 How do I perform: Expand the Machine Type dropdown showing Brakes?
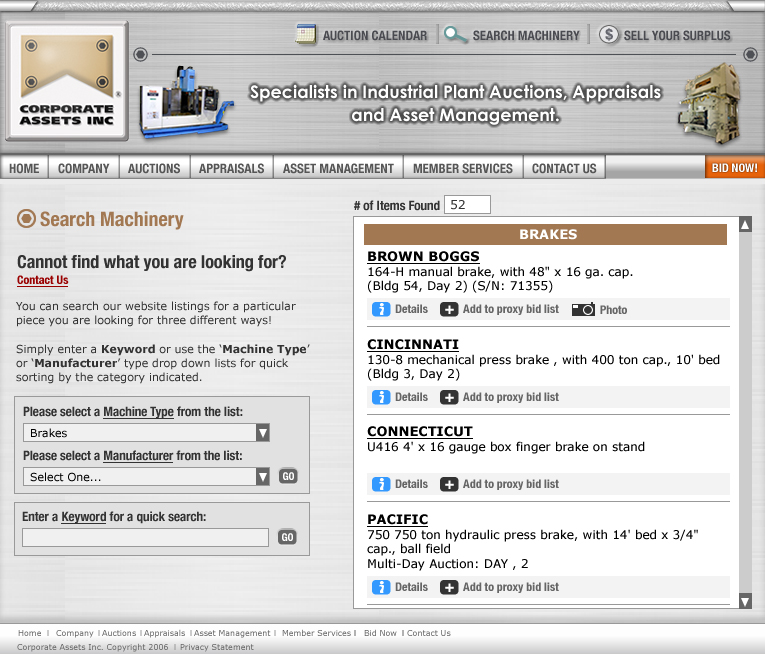262,433
